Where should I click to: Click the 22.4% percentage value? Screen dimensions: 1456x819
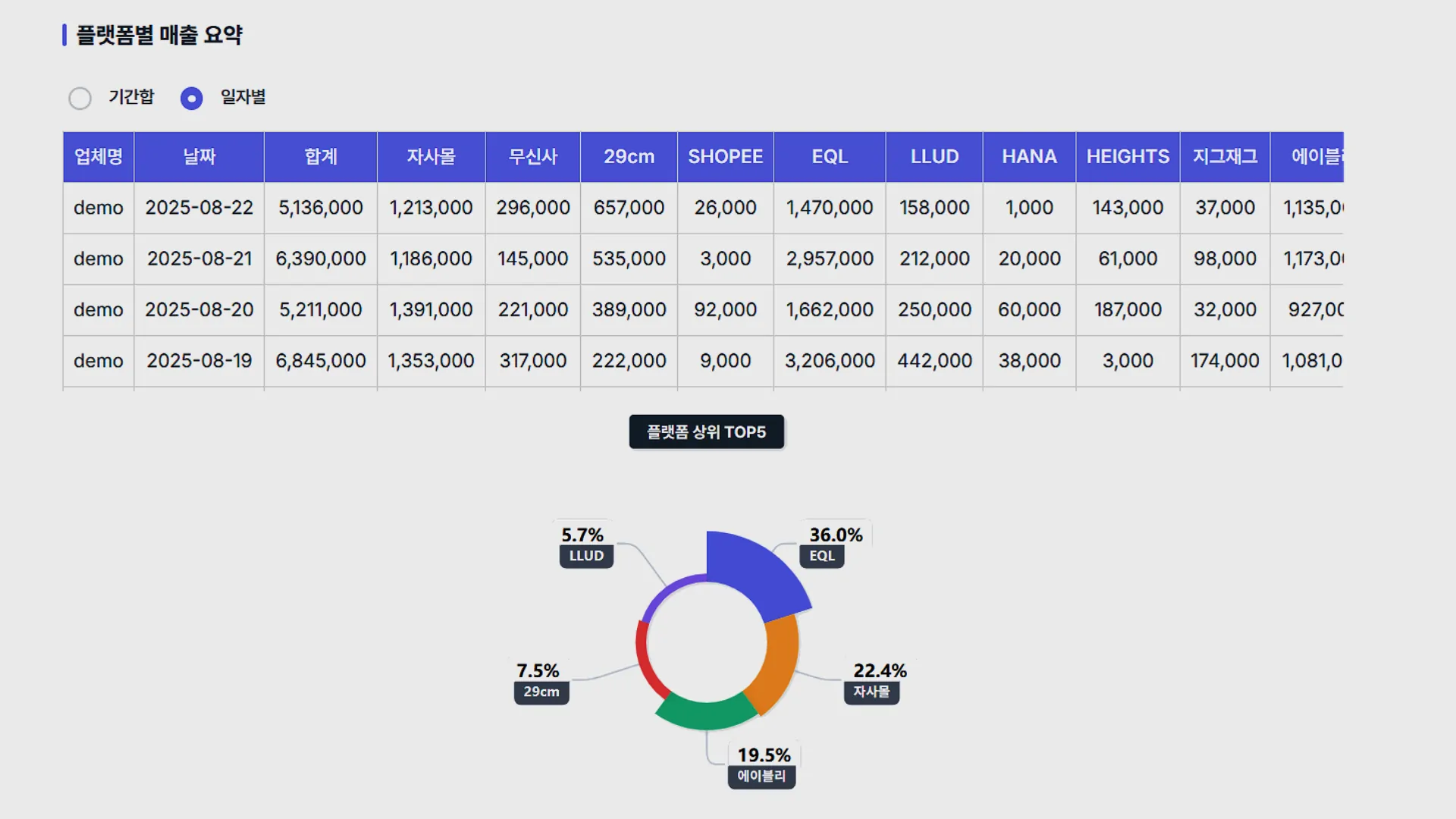[x=880, y=670]
